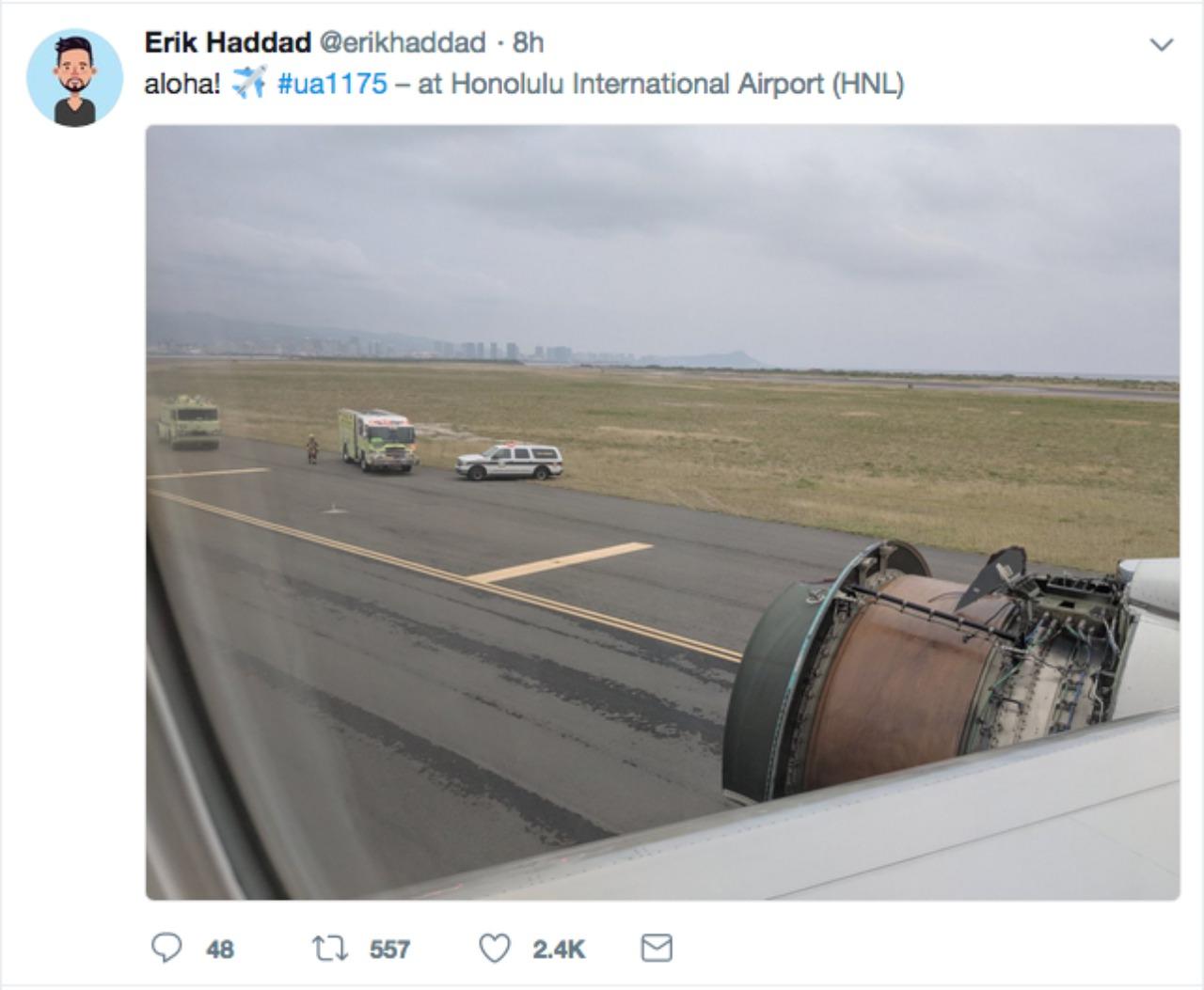The width and height of the screenshot is (1204, 990).
Task: Like the tweet with heart icon
Action: [495, 949]
